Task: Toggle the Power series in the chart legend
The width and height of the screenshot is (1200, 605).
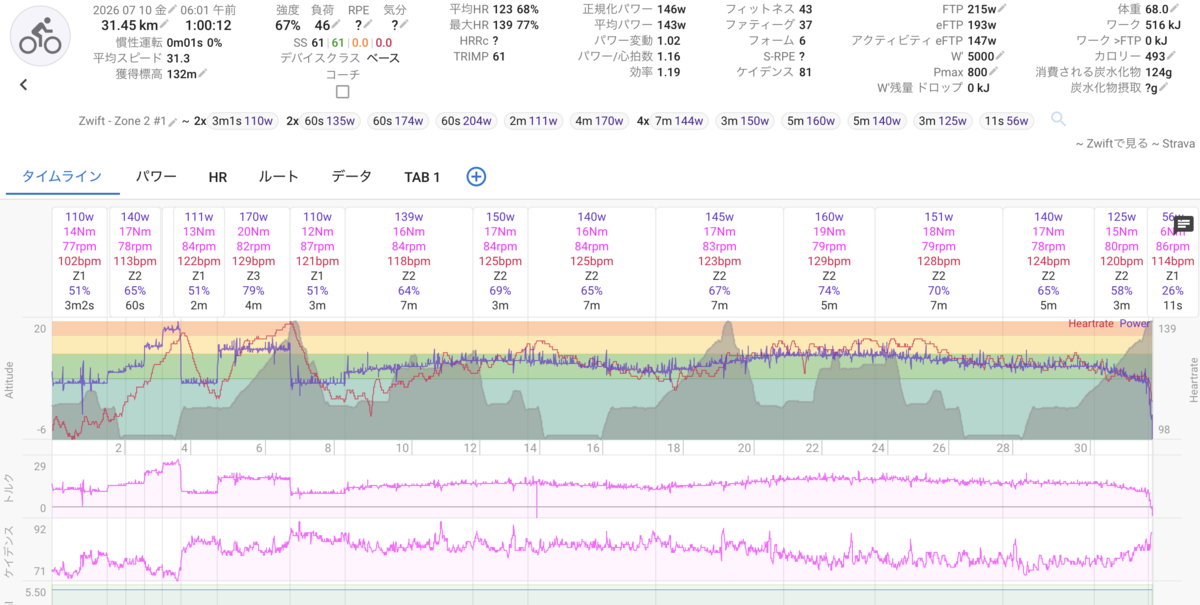Action: pos(1133,323)
